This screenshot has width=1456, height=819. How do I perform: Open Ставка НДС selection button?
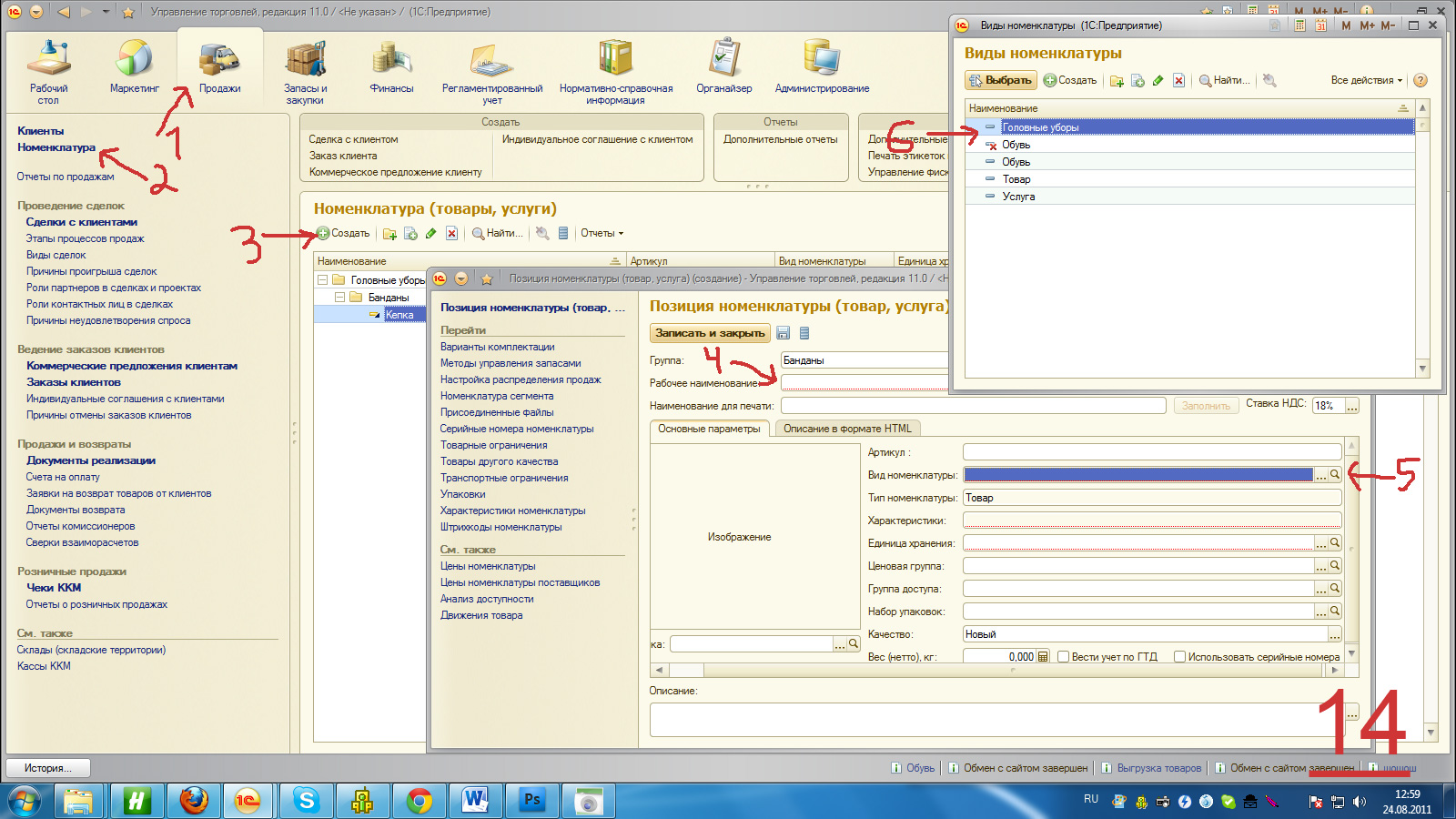1352,406
